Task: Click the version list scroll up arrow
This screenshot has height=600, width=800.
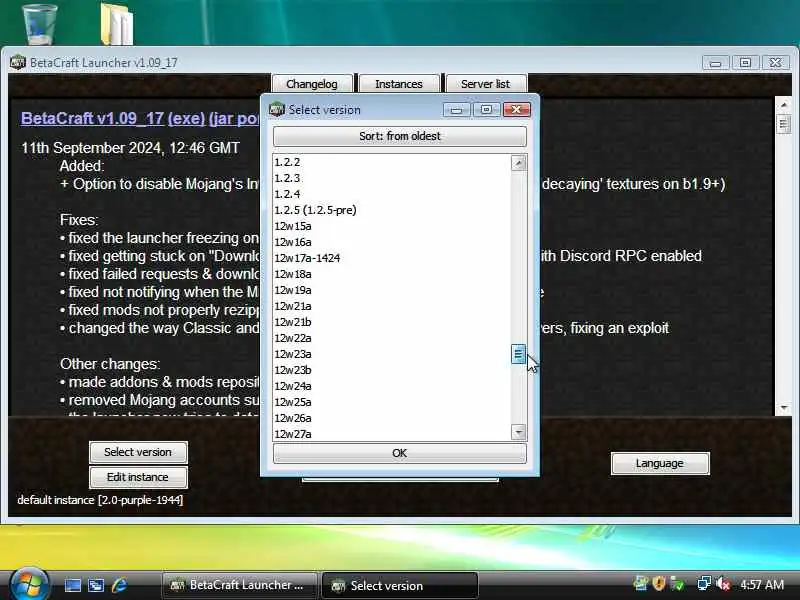Action: [x=518, y=163]
